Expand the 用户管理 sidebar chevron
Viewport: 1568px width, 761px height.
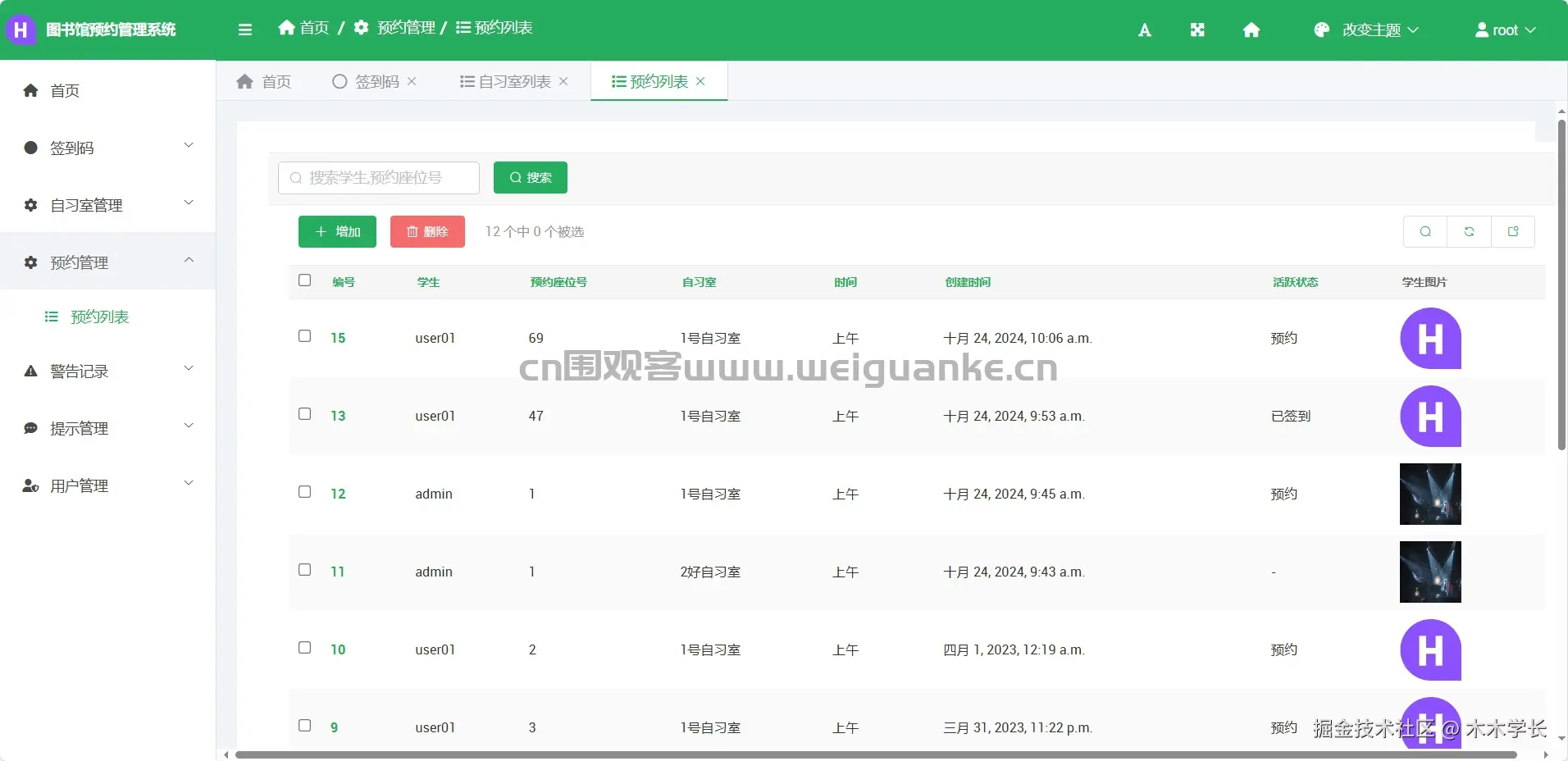189,484
